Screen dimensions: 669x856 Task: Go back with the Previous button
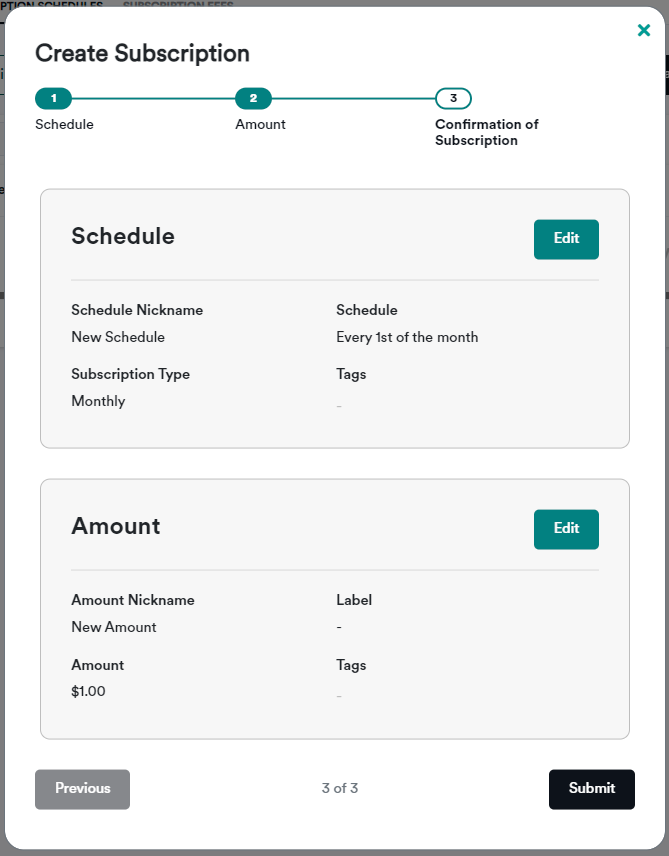point(82,789)
